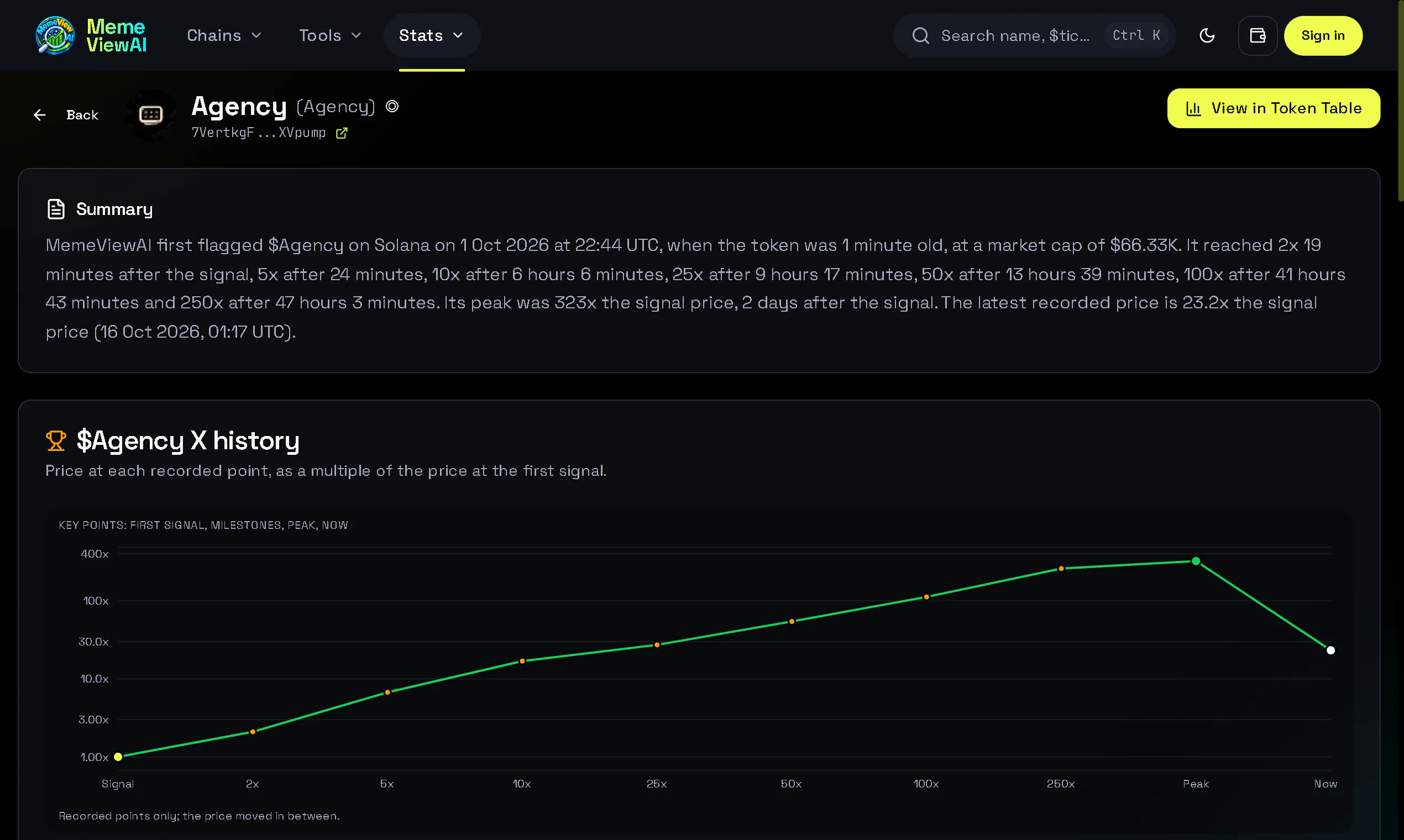The image size is (1404, 840).
Task: Select the 100x milestone point on chart
Action: click(926, 597)
